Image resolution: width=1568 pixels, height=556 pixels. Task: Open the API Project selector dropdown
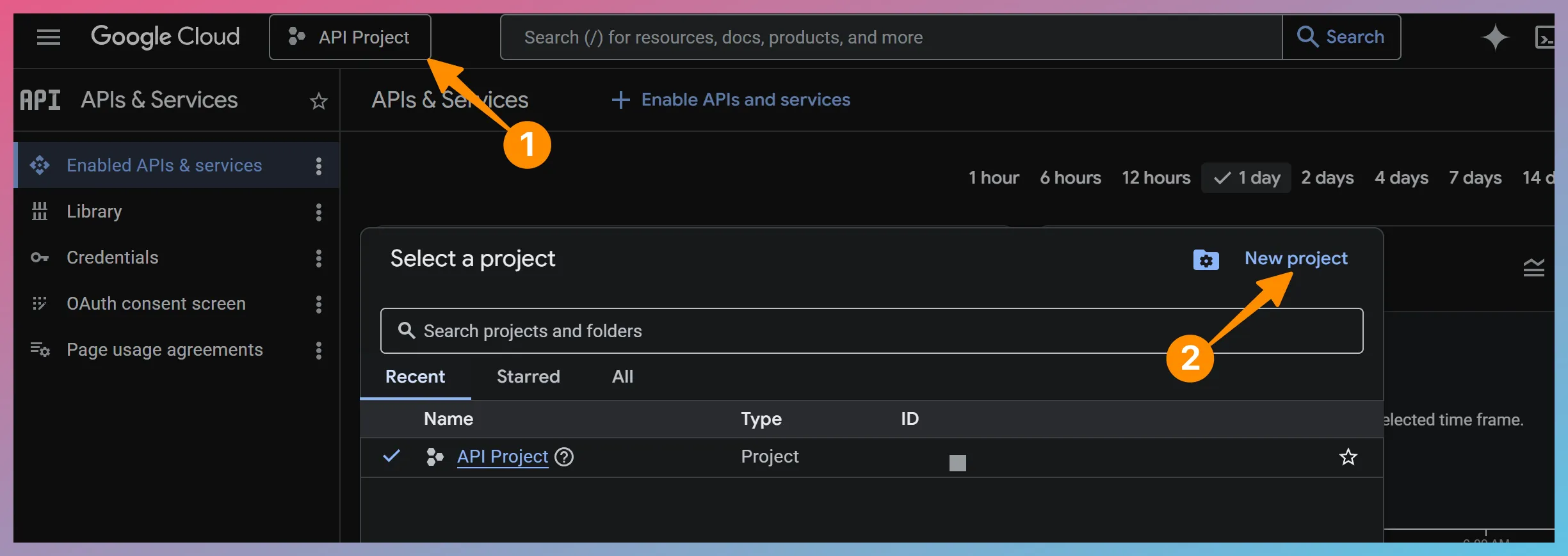[350, 37]
